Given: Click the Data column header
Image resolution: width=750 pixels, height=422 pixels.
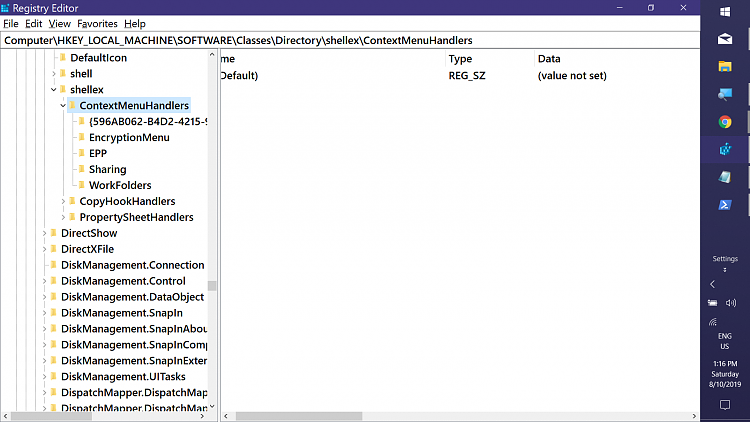Looking at the screenshot, I should pyautogui.click(x=617, y=58).
